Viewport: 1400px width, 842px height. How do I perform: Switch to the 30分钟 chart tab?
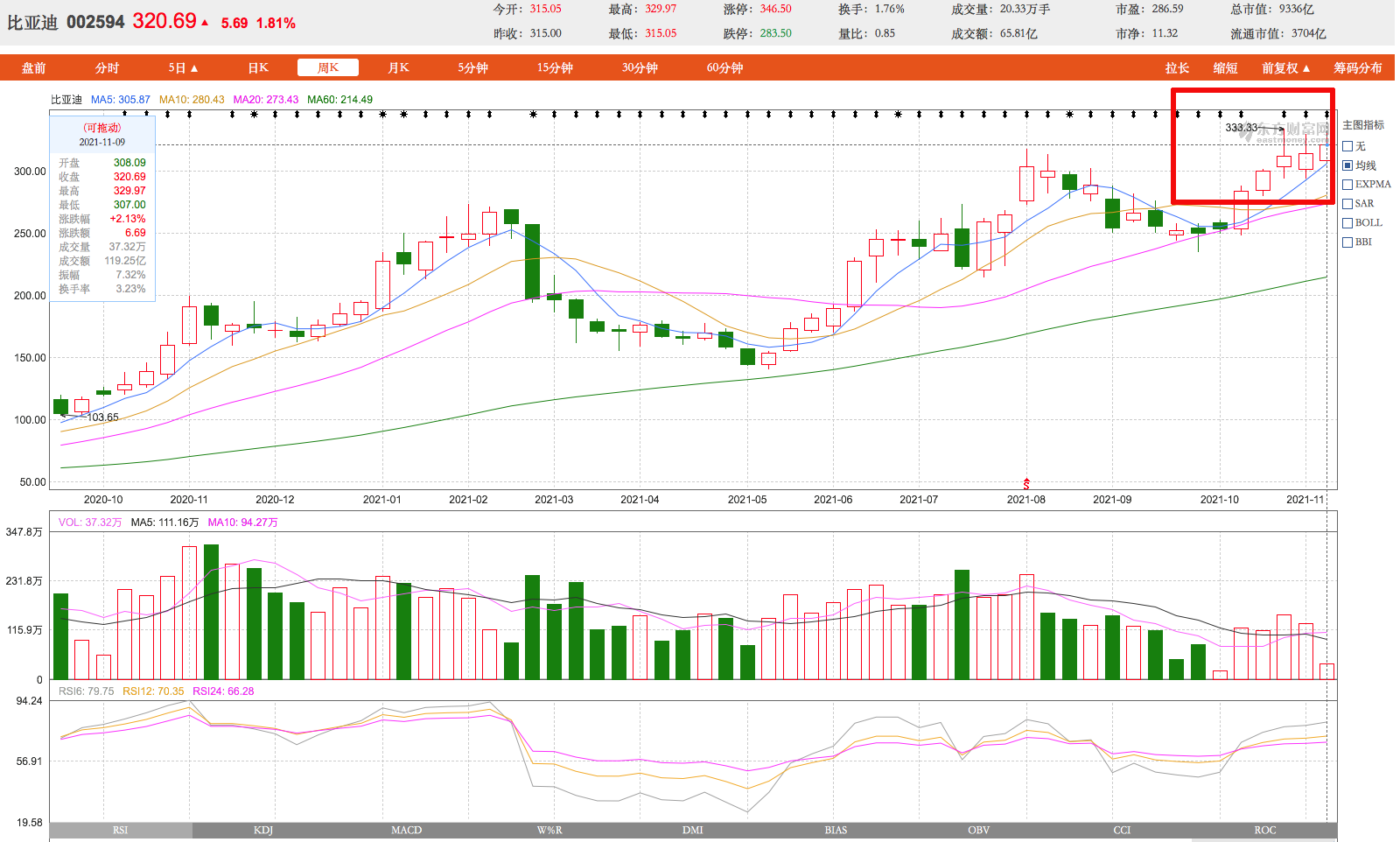coord(640,67)
